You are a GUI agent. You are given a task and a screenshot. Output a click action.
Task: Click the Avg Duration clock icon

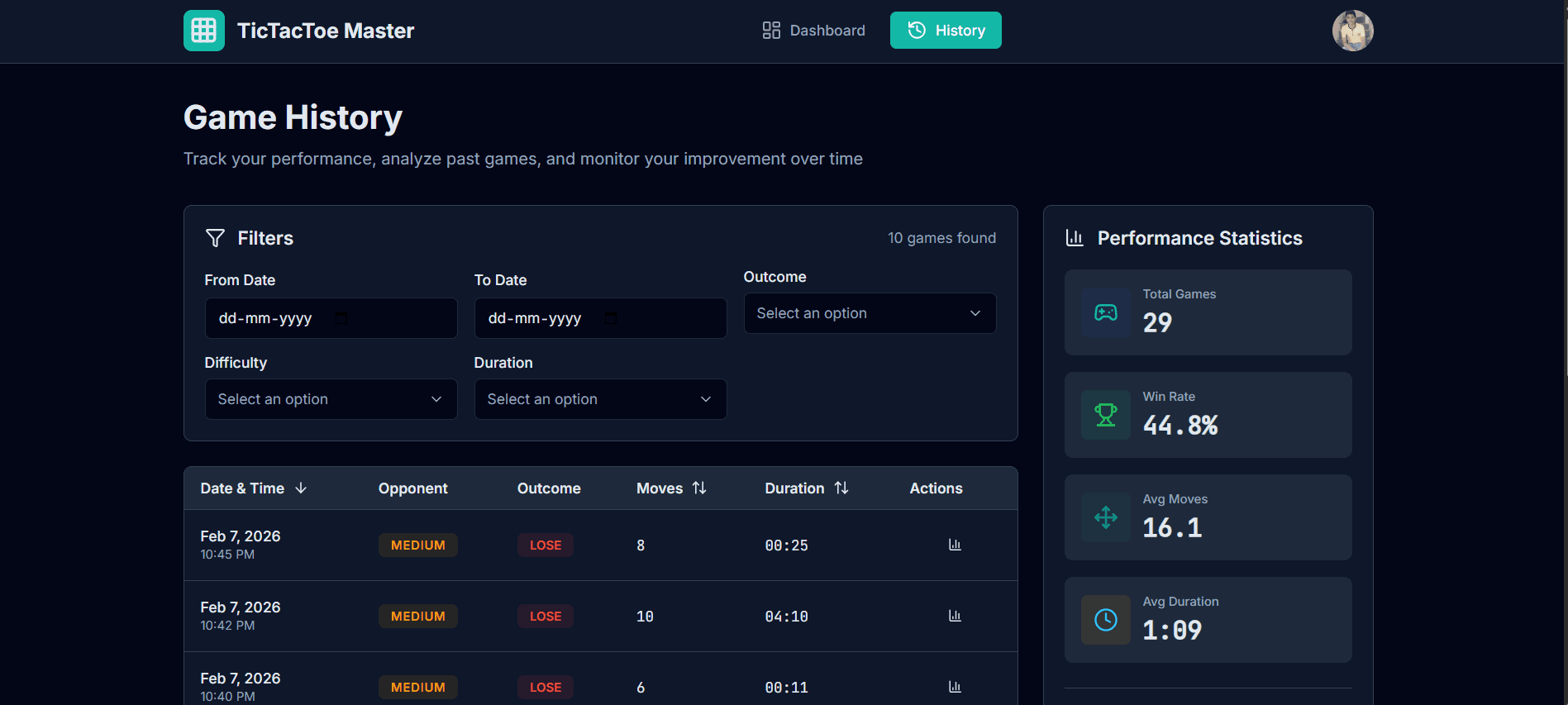click(x=1105, y=620)
